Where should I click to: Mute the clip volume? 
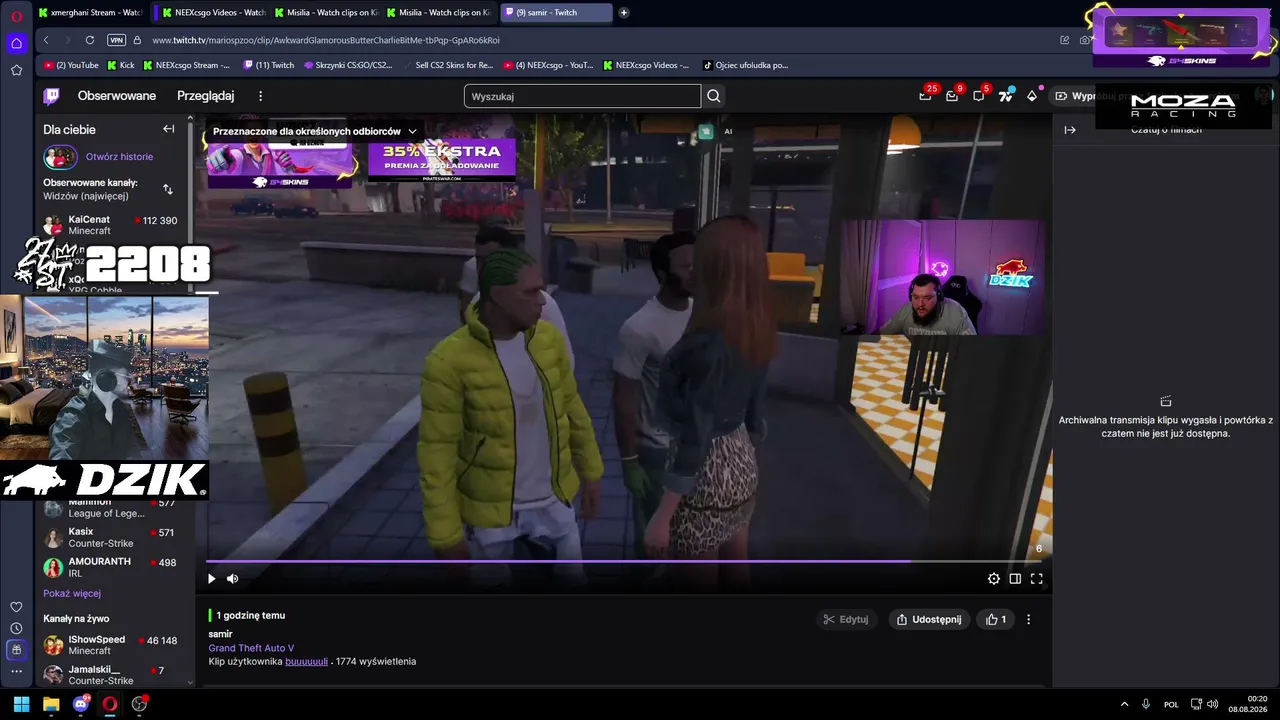(233, 578)
